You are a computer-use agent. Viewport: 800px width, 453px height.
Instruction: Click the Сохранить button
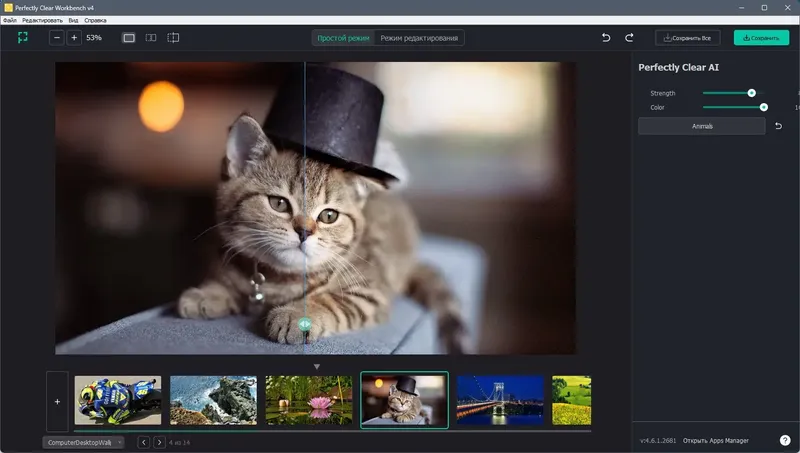pyautogui.click(x=761, y=38)
